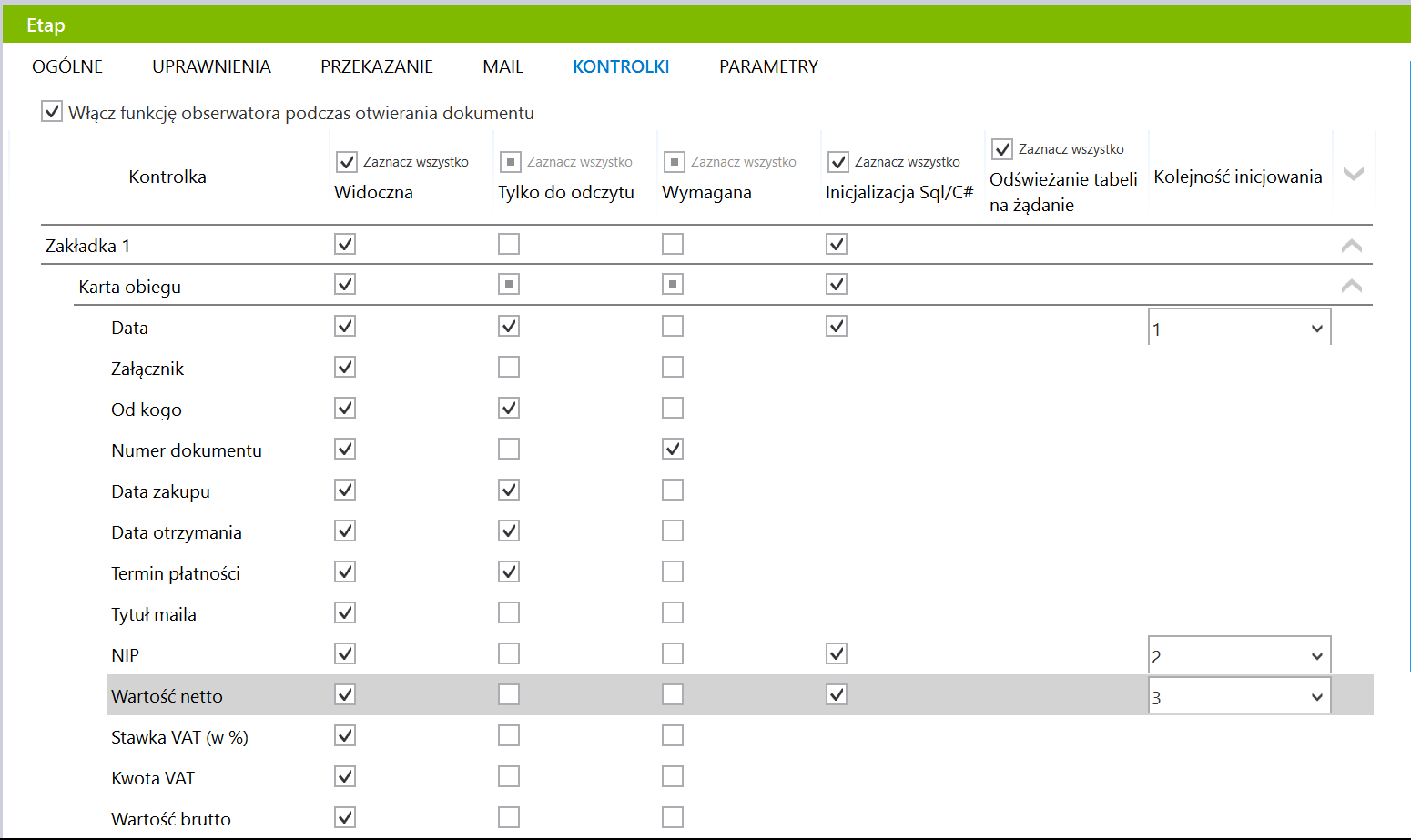Check Tylko do odczytu for Zakładka 1
1411x840 pixels.
point(509,244)
